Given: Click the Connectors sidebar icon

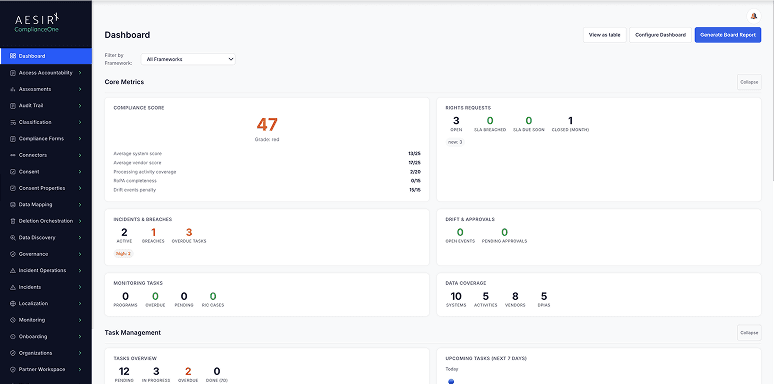Looking at the screenshot, I should pyautogui.click(x=13, y=155).
